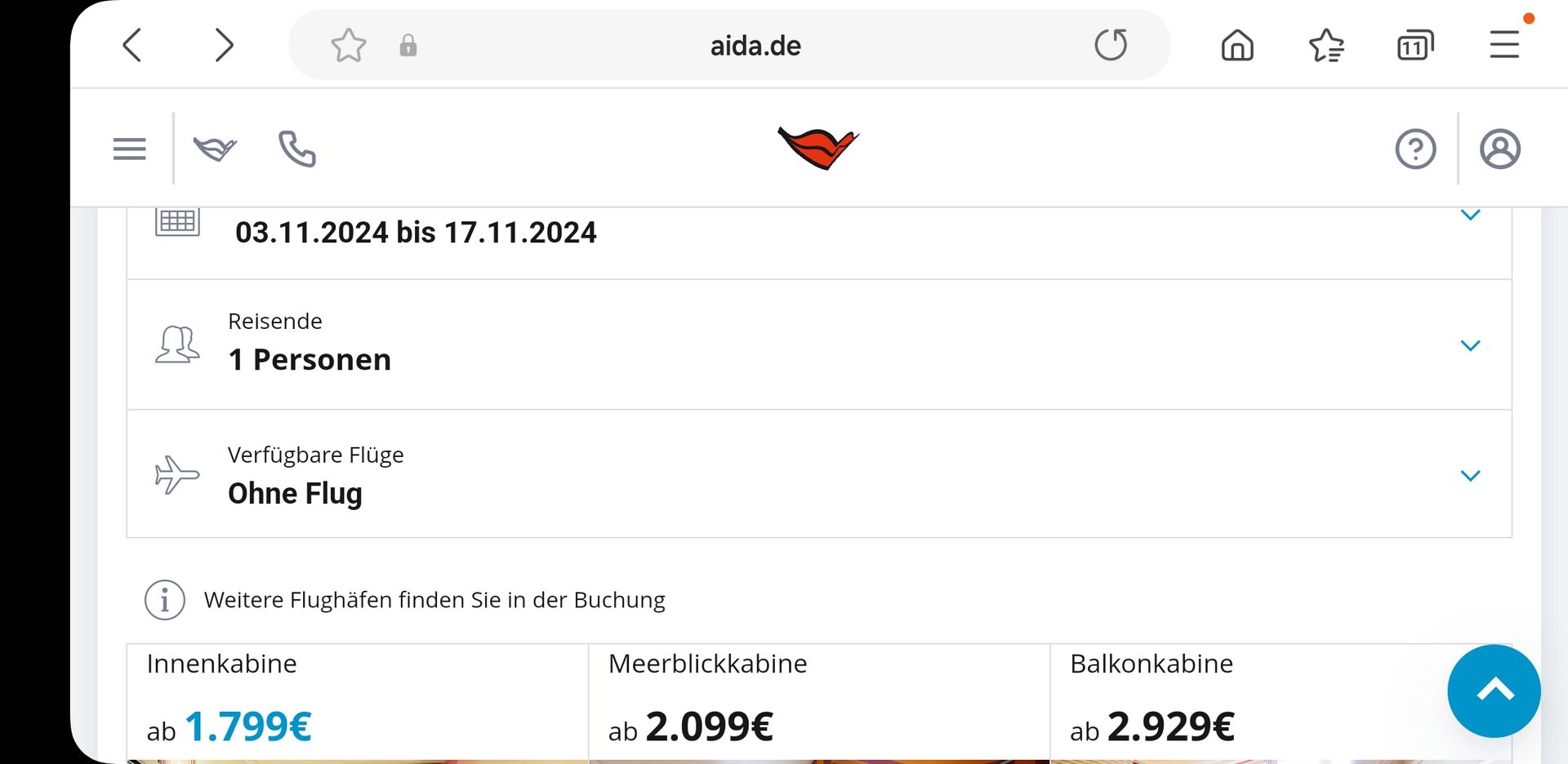This screenshot has width=1568, height=764.
Task: Select Meerblickkabine from 2.099€
Action: 819,702
